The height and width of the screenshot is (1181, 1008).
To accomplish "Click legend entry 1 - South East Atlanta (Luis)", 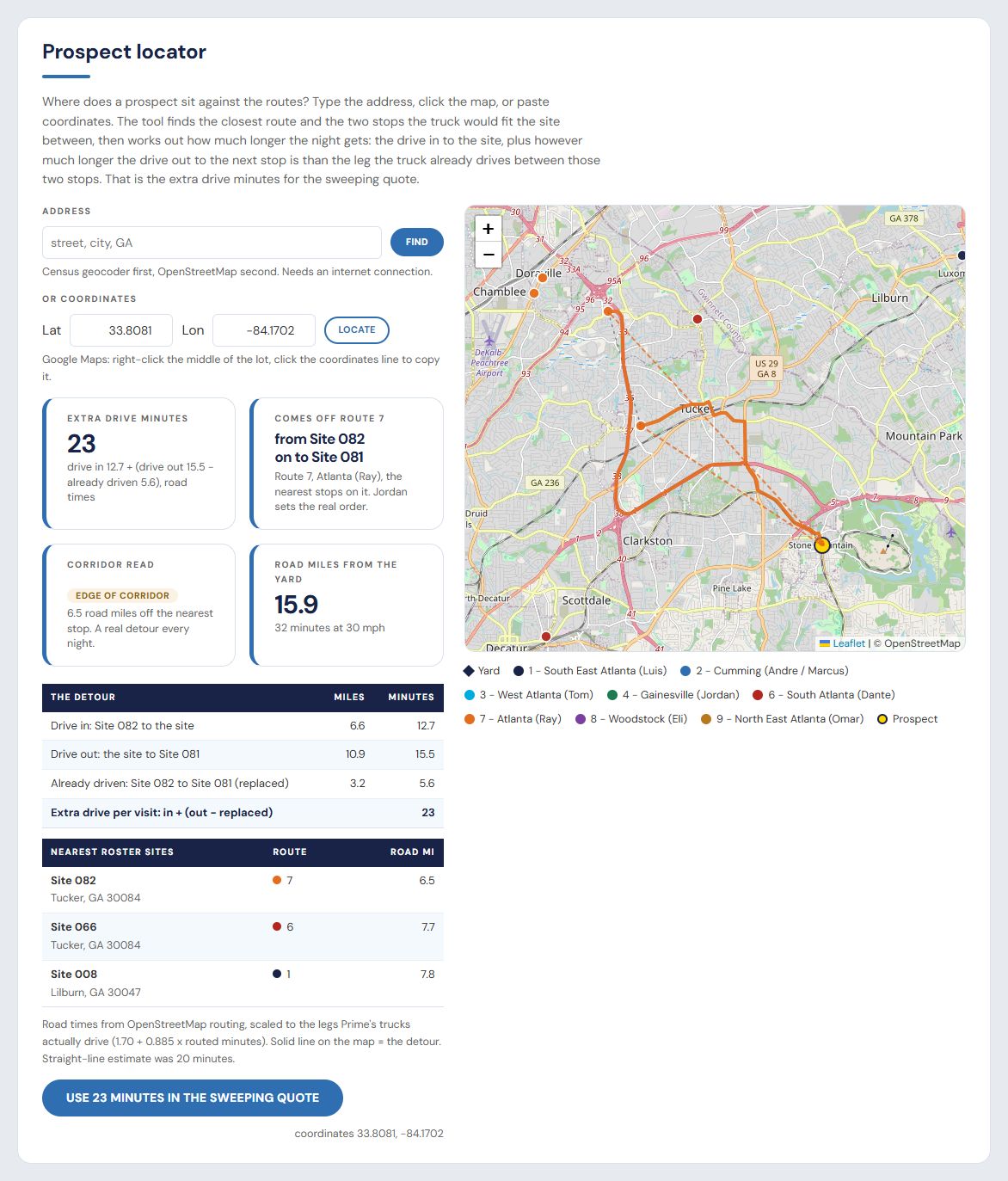I will pos(590,671).
